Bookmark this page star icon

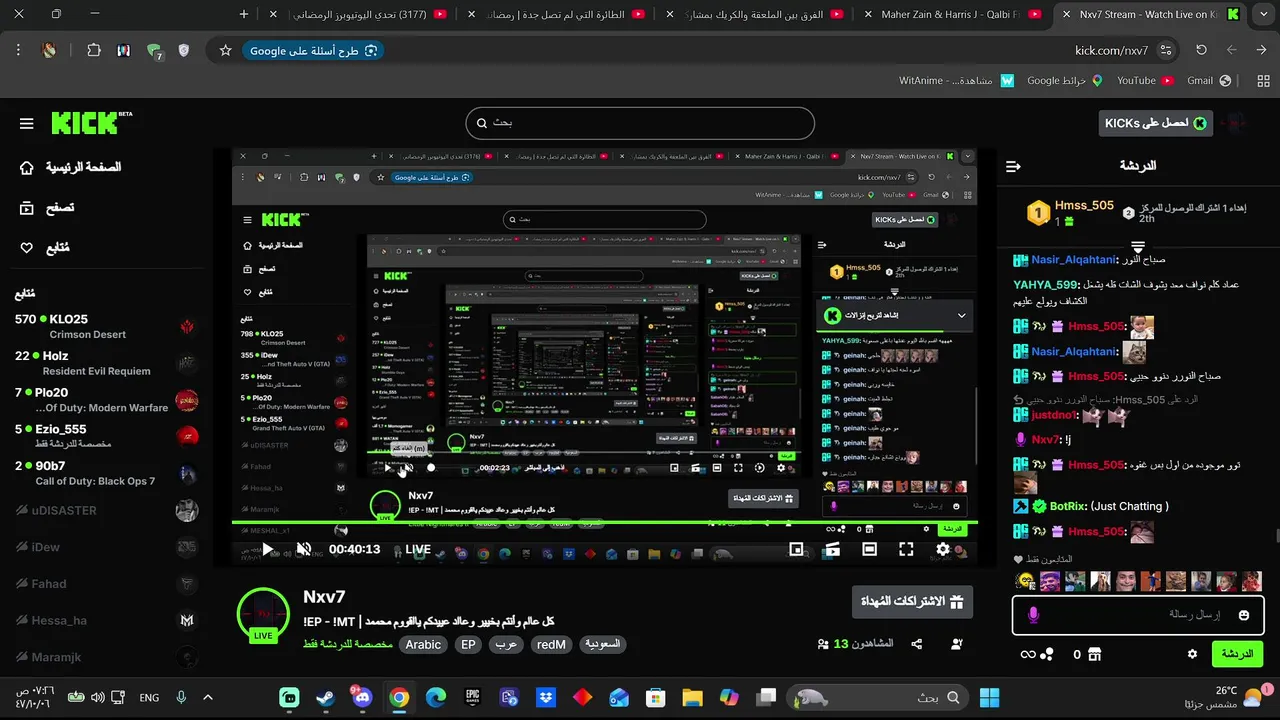(226, 50)
